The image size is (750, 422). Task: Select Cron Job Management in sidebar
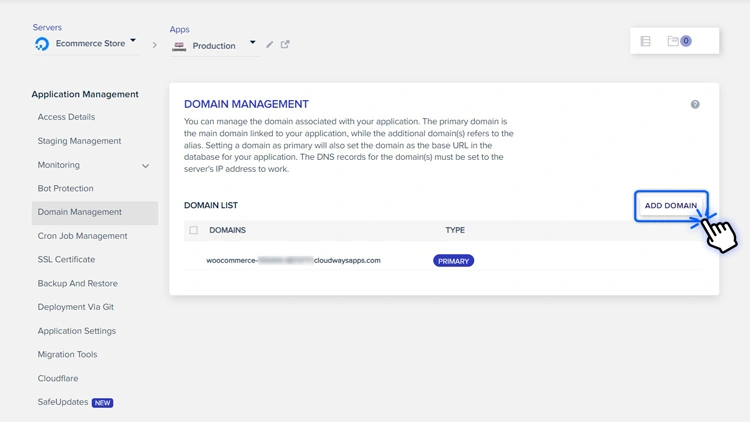click(x=82, y=236)
